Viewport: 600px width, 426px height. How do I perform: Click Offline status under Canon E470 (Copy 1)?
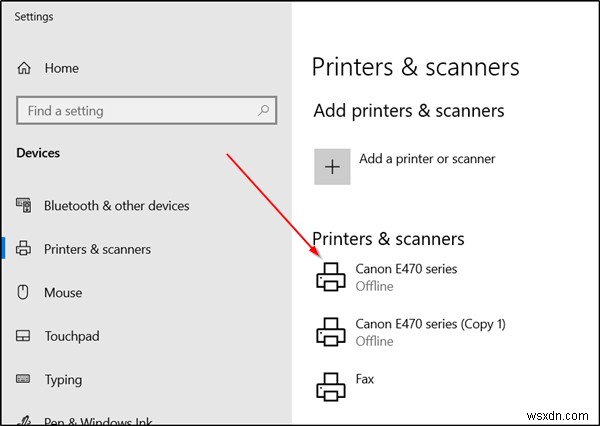pyautogui.click(x=374, y=341)
